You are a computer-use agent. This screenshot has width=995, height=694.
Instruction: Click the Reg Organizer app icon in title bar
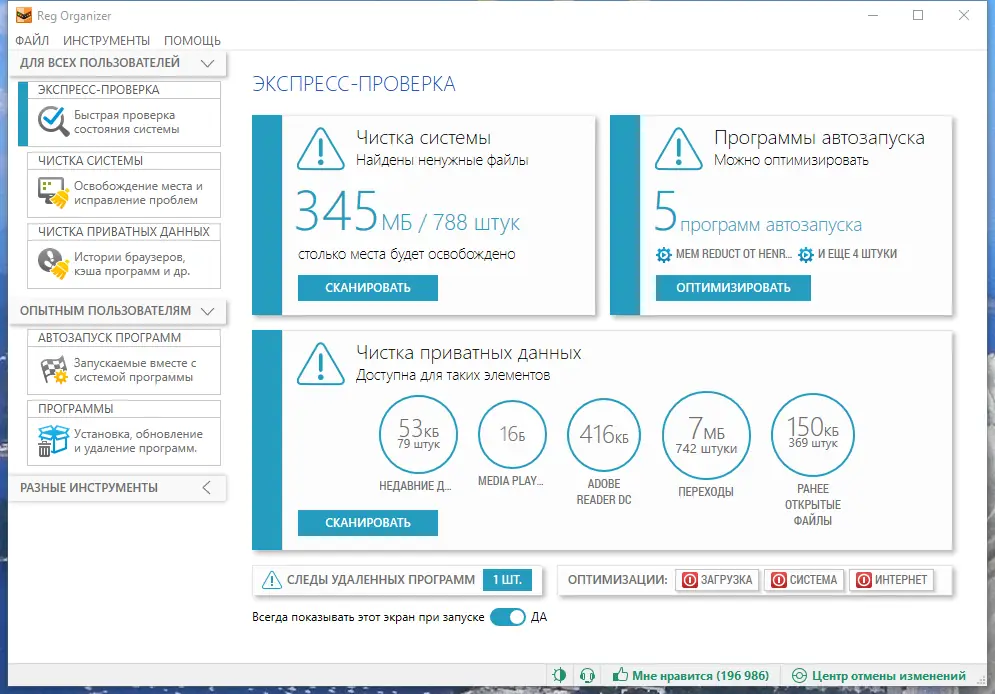coord(24,15)
